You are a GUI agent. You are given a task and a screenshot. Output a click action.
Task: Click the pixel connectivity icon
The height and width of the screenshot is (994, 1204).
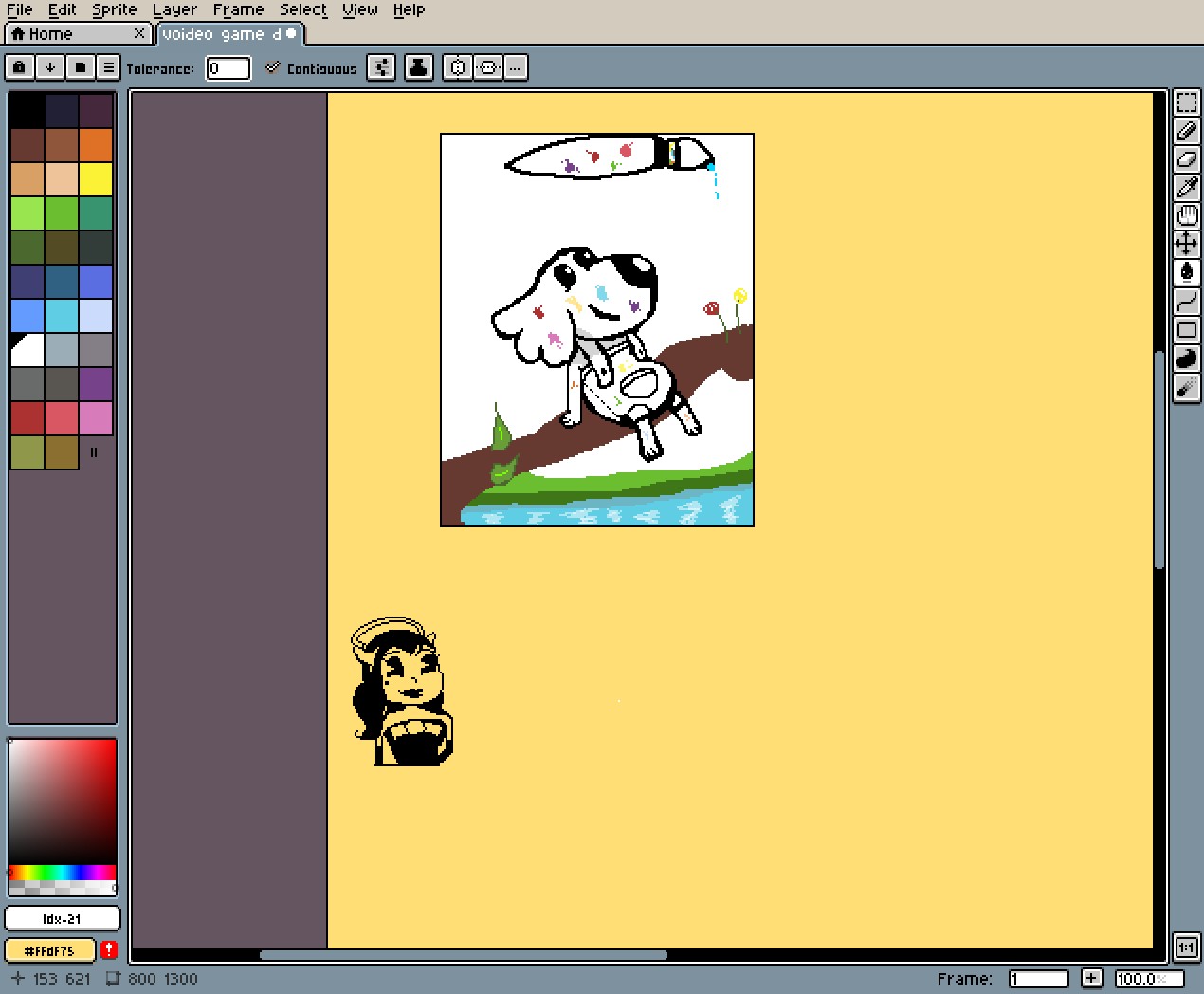381,67
